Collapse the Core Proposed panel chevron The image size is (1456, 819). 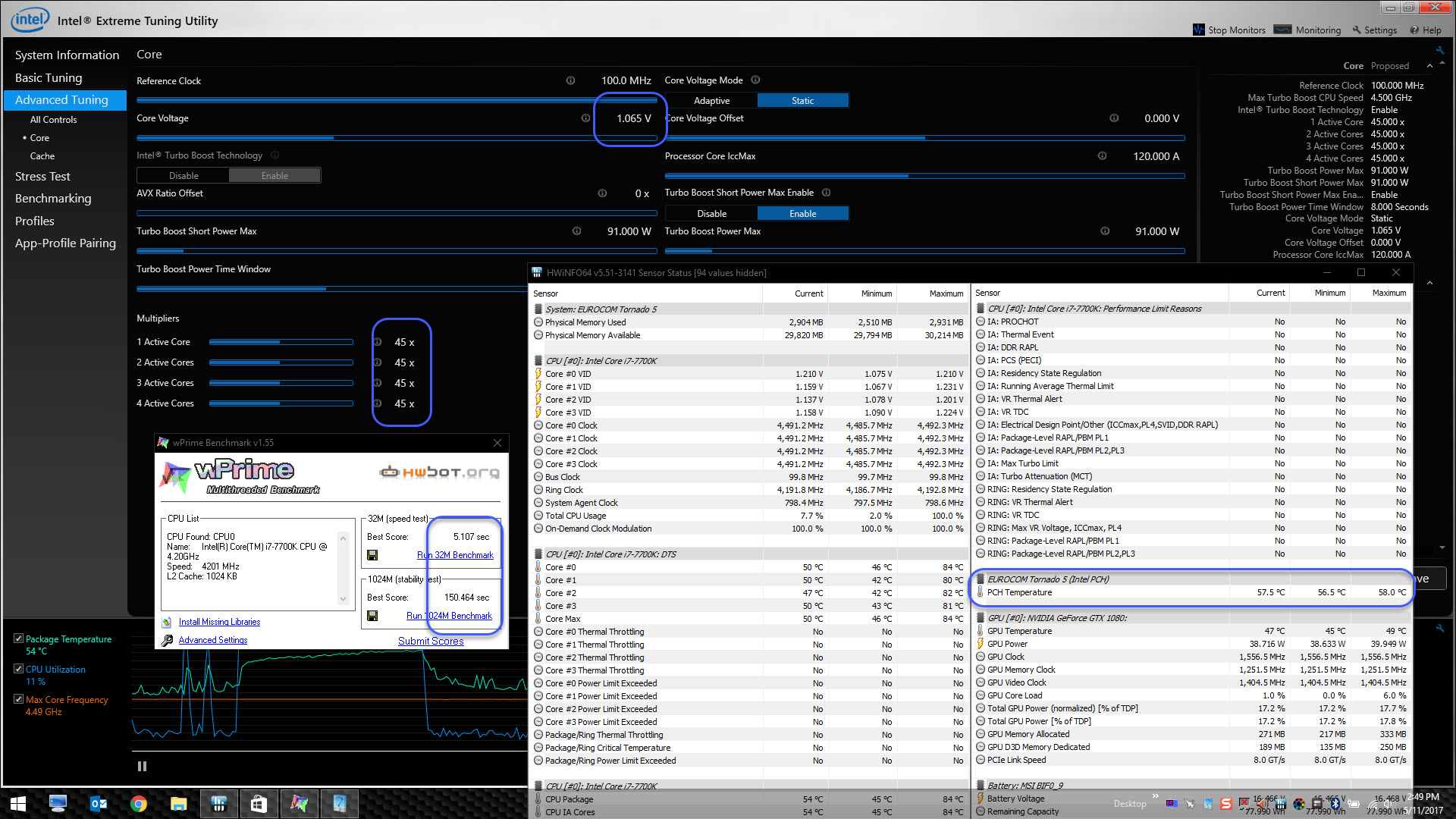point(1429,66)
